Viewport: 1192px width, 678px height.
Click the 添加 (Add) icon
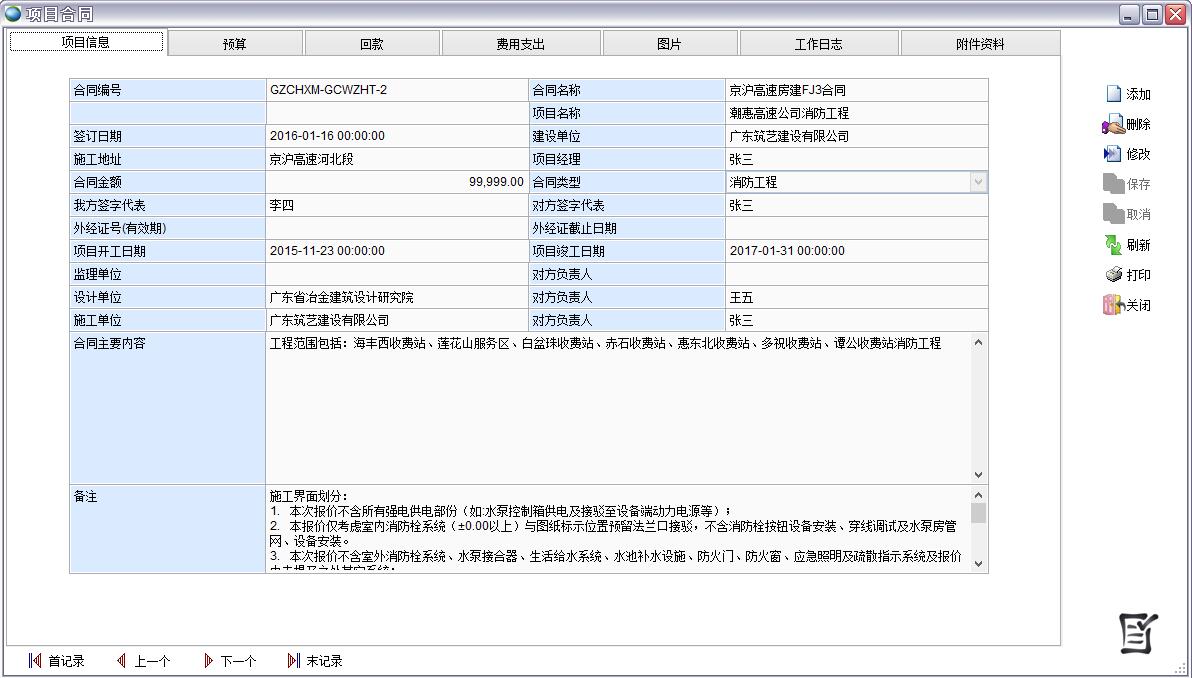pyautogui.click(x=1113, y=94)
